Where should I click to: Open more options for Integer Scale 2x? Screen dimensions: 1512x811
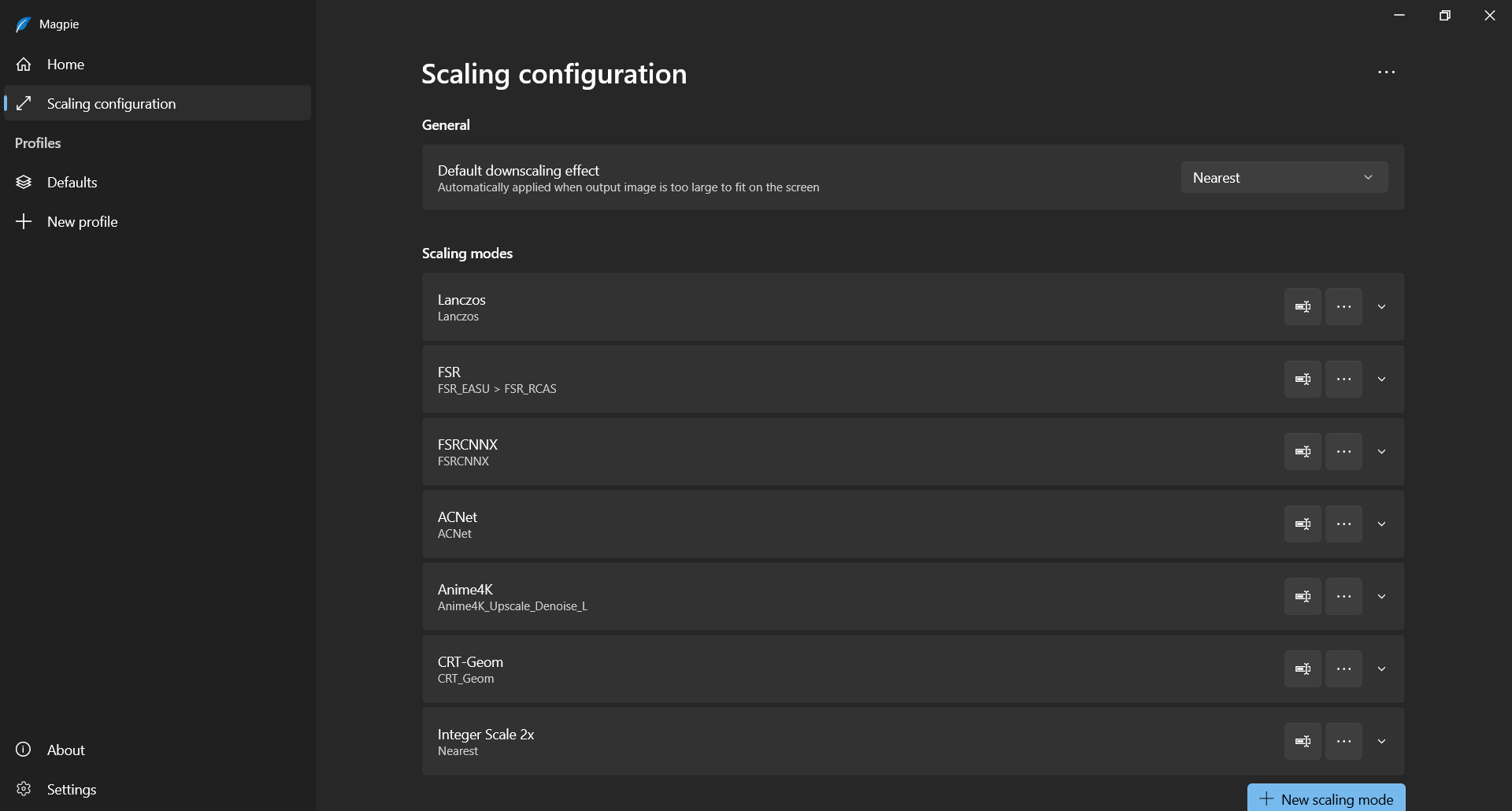(1343, 741)
